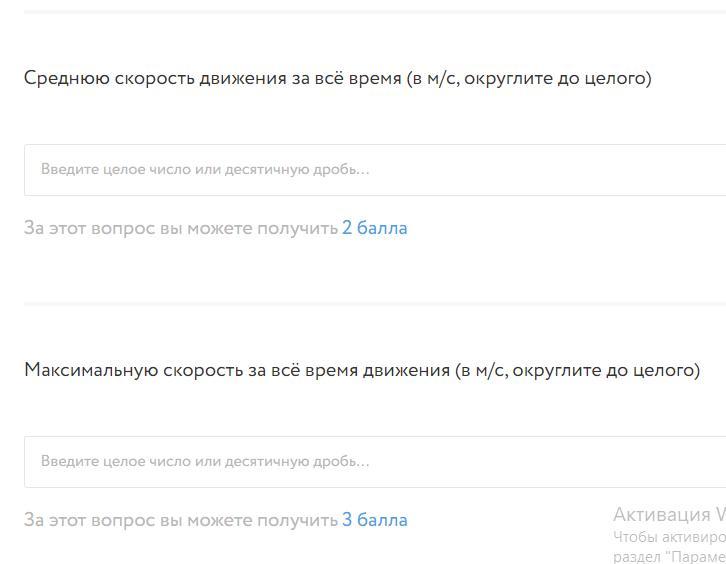Click the "2 балла" score link
Image resolution: width=726 pixels, height=564 pixels.
pyautogui.click(x=374, y=228)
